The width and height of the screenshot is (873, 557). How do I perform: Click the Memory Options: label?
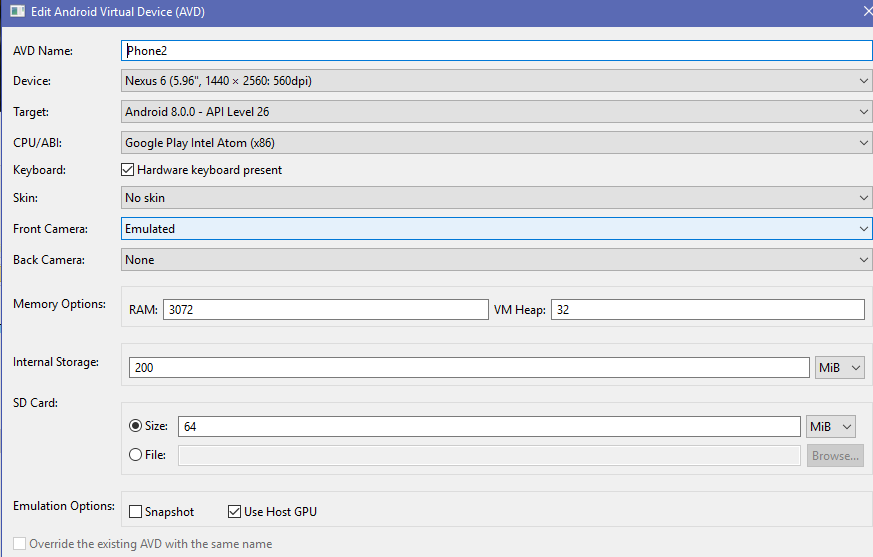pyautogui.click(x=60, y=304)
